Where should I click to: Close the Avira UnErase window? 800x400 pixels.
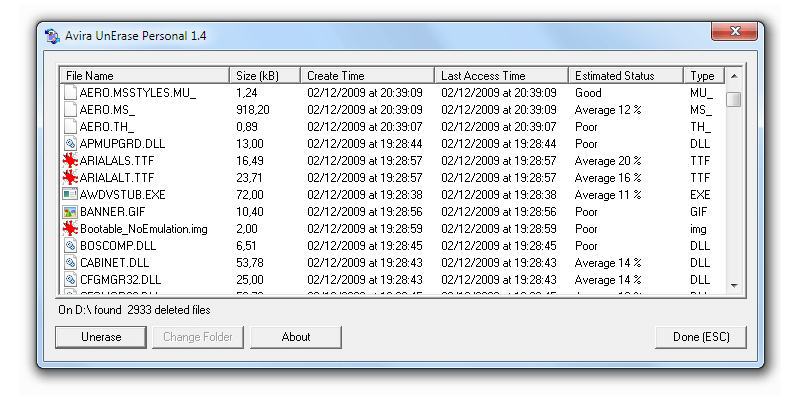pyautogui.click(x=735, y=32)
